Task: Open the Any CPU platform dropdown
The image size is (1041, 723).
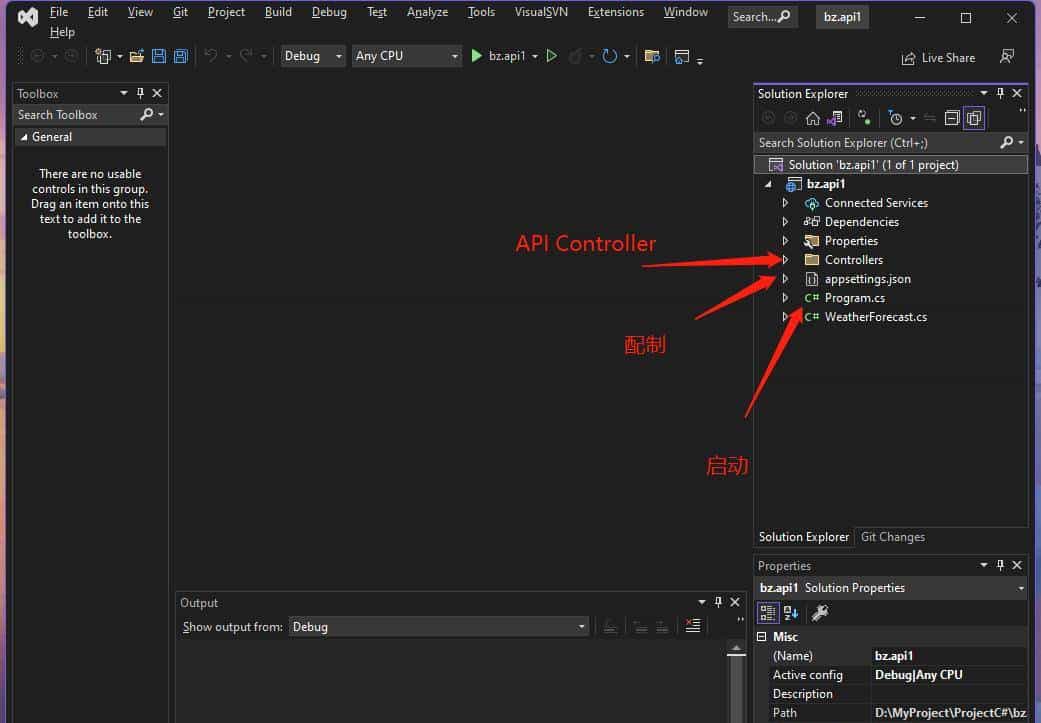Action: click(406, 56)
